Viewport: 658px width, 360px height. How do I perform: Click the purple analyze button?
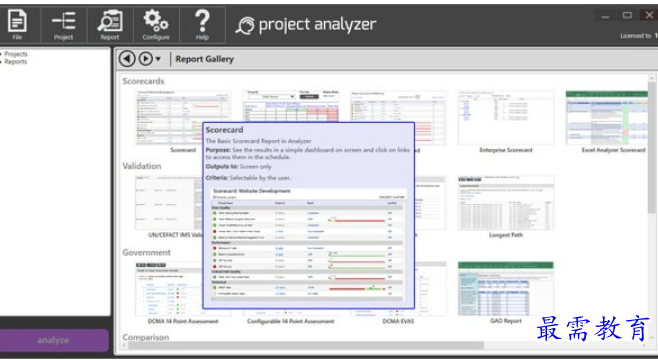pyautogui.click(x=54, y=340)
